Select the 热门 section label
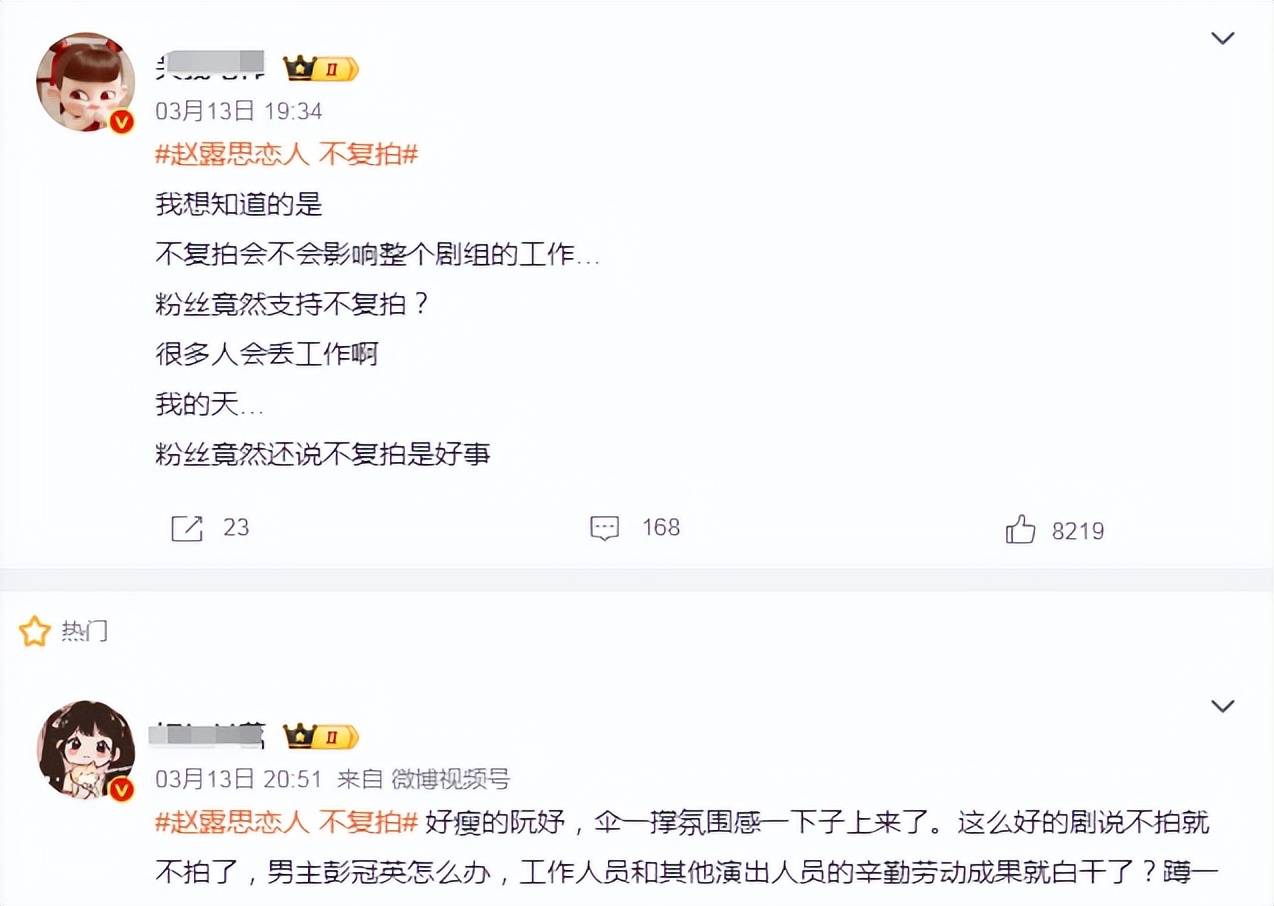 click(x=84, y=631)
